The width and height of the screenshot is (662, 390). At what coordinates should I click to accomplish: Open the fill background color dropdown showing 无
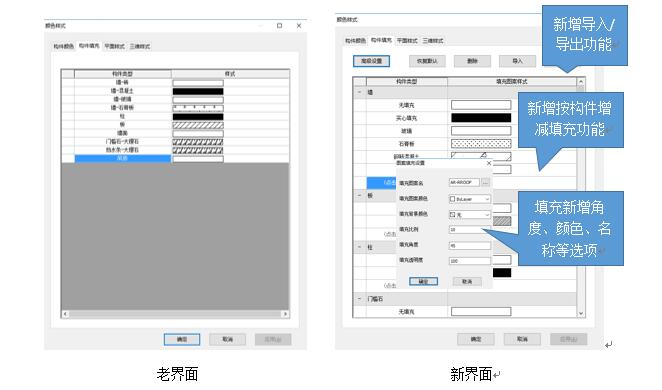pos(469,214)
